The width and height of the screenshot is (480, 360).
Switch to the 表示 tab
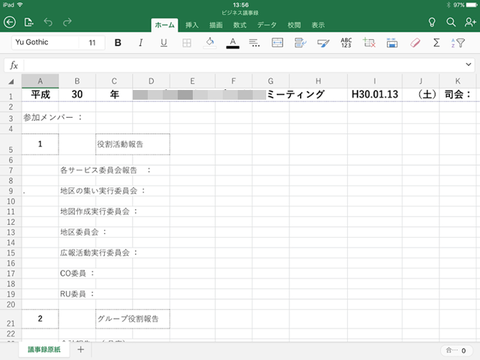(318, 25)
